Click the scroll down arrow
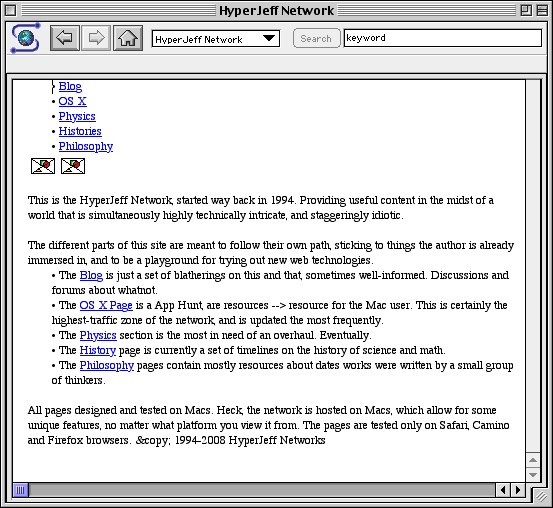This screenshot has height=508, width=553. tap(533, 474)
